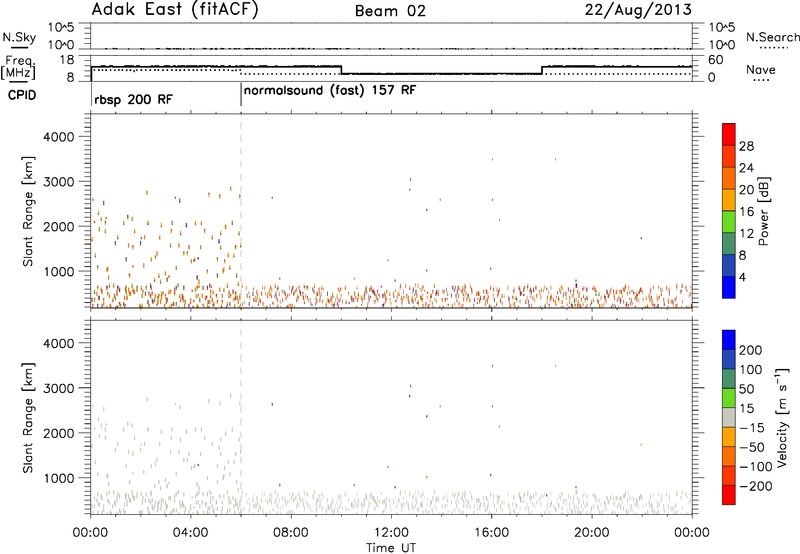800x554 pixels.
Task: Click the '04:00' time tick label
Action: (190, 533)
